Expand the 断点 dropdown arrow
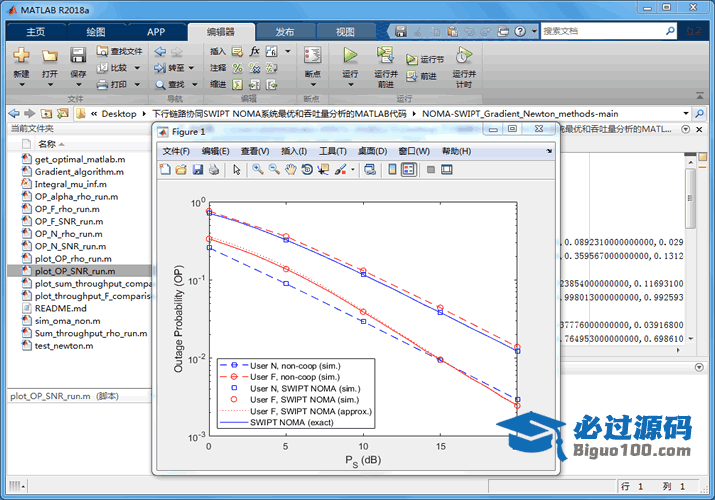The width and height of the screenshot is (715, 500). [x=313, y=85]
